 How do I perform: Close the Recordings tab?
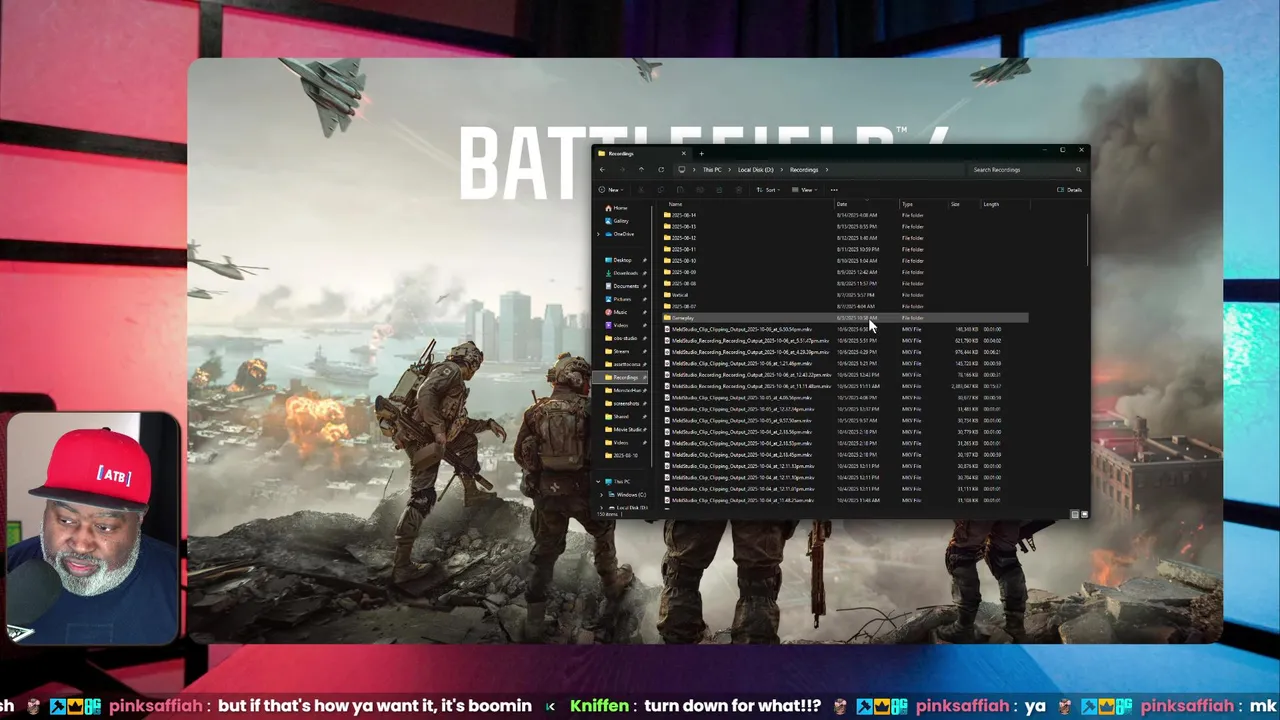[684, 153]
